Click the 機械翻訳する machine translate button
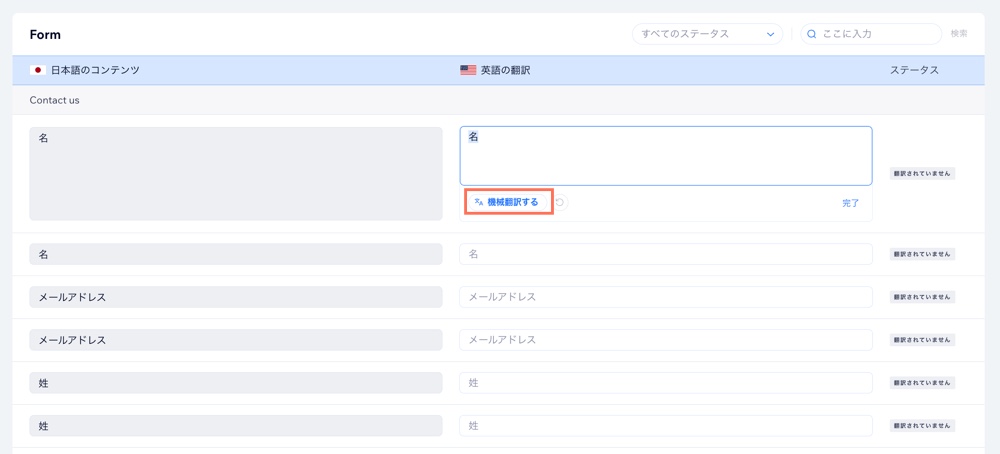Image resolution: width=1000 pixels, height=454 pixels. click(510, 202)
